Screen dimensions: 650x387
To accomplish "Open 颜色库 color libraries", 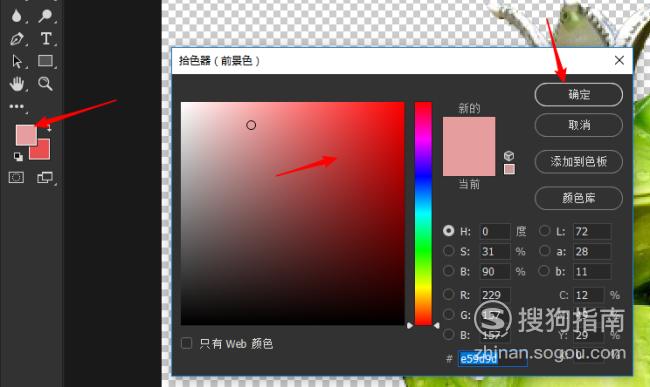I will tap(579, 198).
